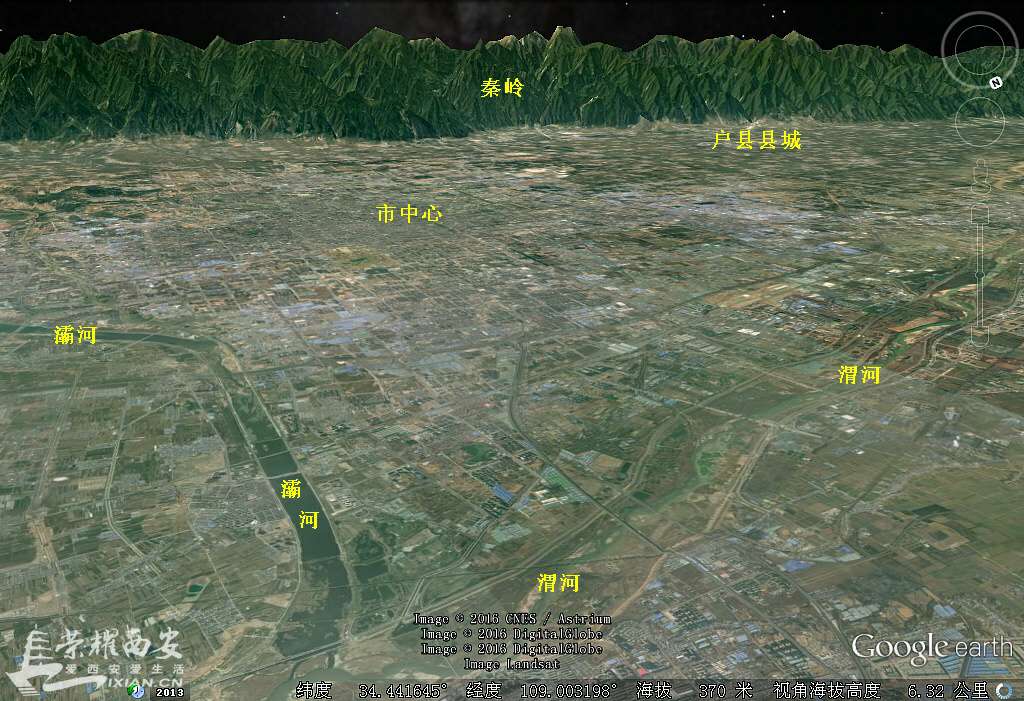This screenshot has width=1024, height=701.
Task: Click the Image Landsat attribution text
Action: click(x=511, y=664)
